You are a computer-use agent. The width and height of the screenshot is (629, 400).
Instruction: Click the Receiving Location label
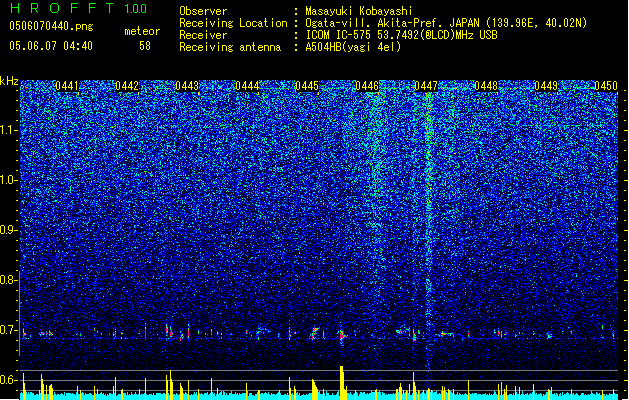[x=233, y=23]
